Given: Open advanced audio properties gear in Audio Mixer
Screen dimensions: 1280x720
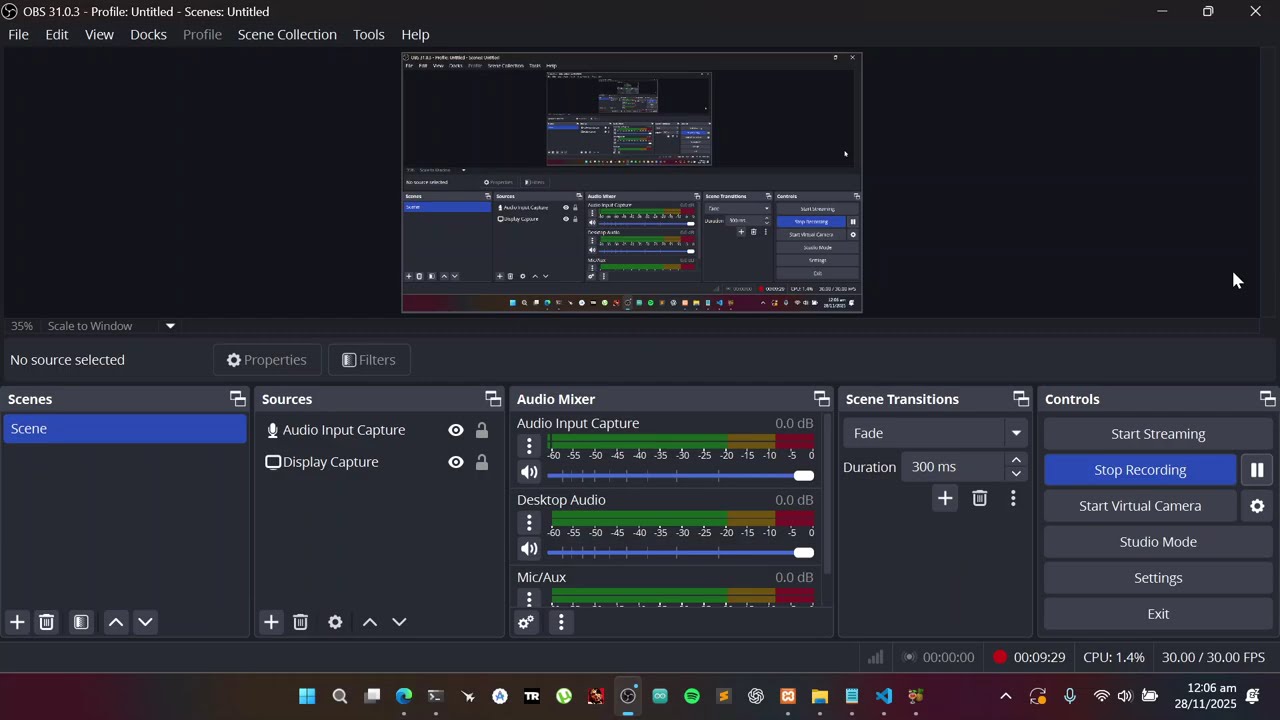Looking at the screenshot, I should point(526,622).
